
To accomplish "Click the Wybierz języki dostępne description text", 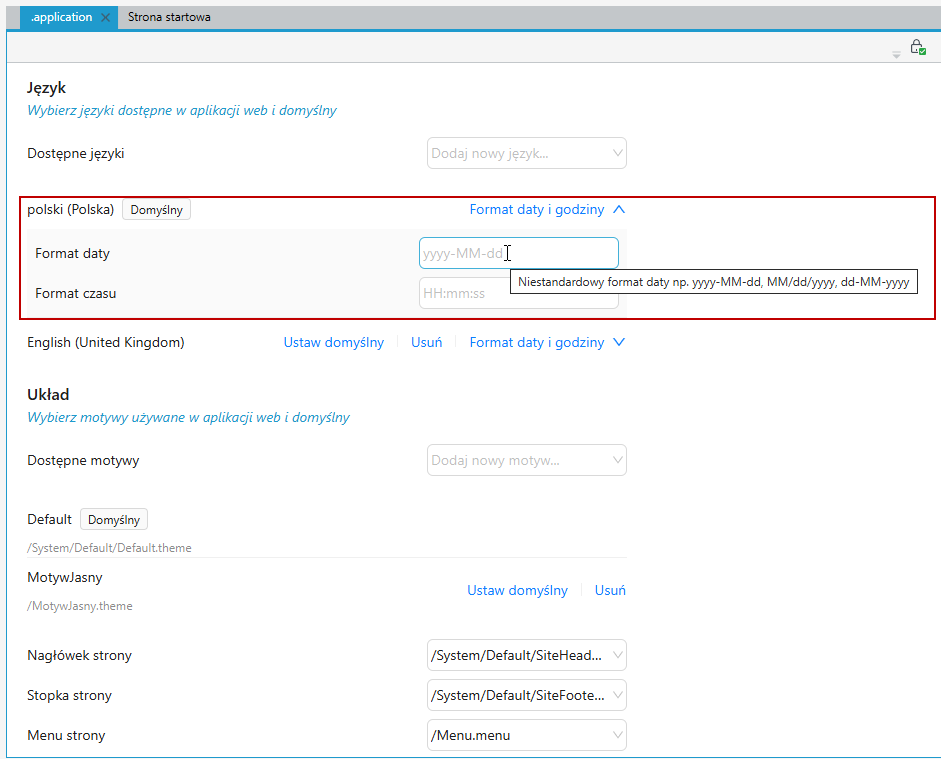I will (x=182, y=110).
